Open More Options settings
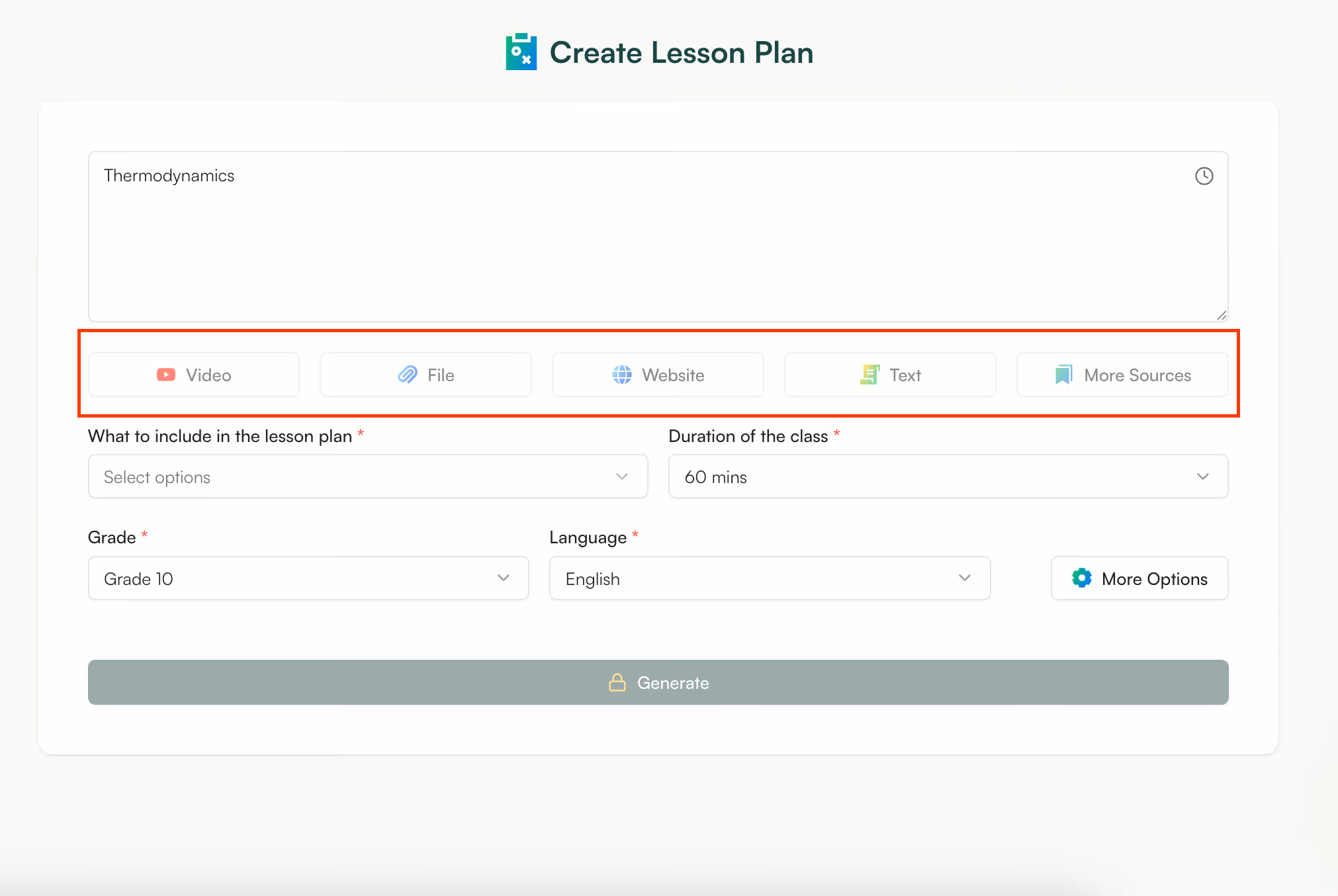1338x896 pixels. [1139, 578]
